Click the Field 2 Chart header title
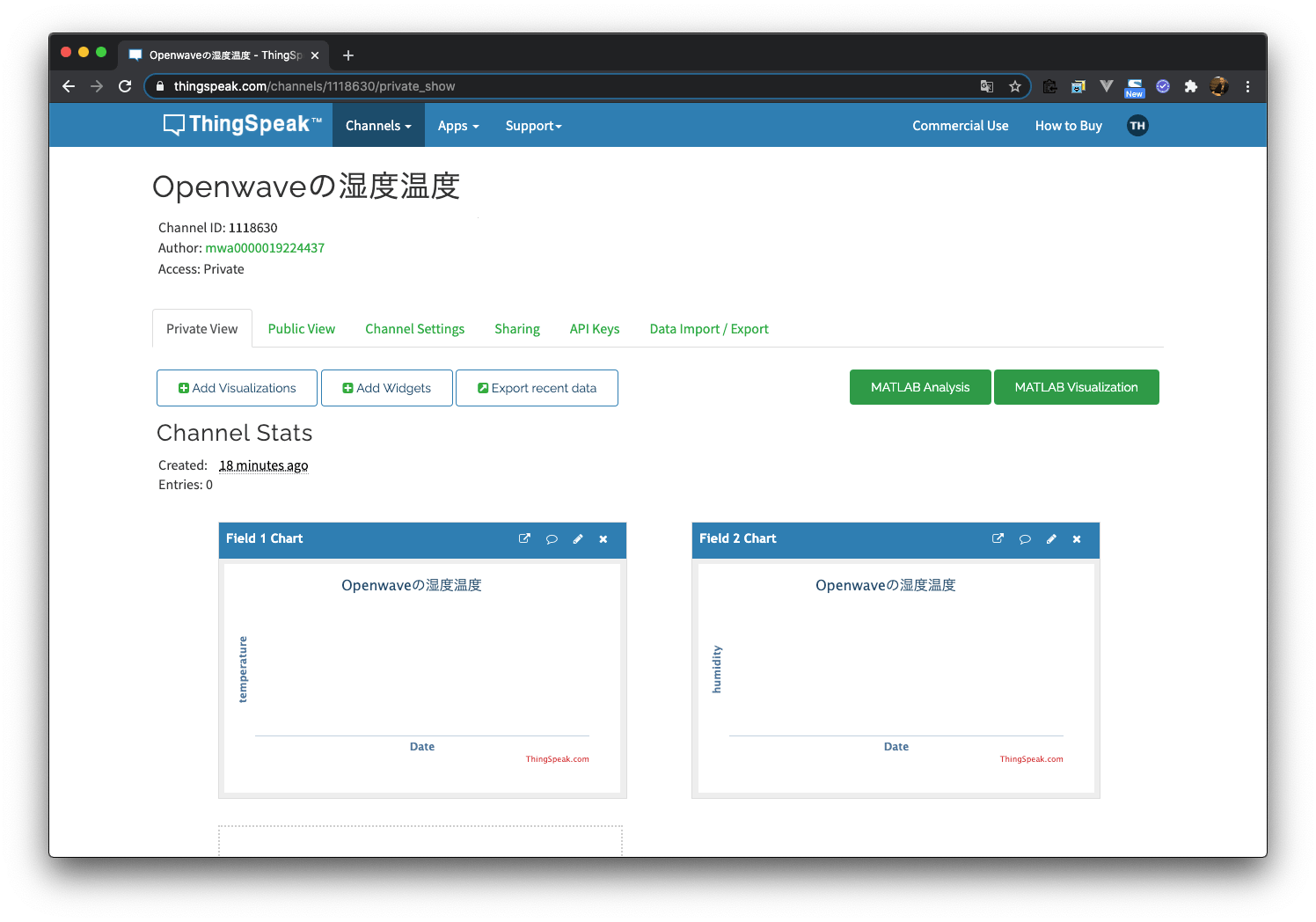This screenshot has width=1316, height=922. pos(738,538)
